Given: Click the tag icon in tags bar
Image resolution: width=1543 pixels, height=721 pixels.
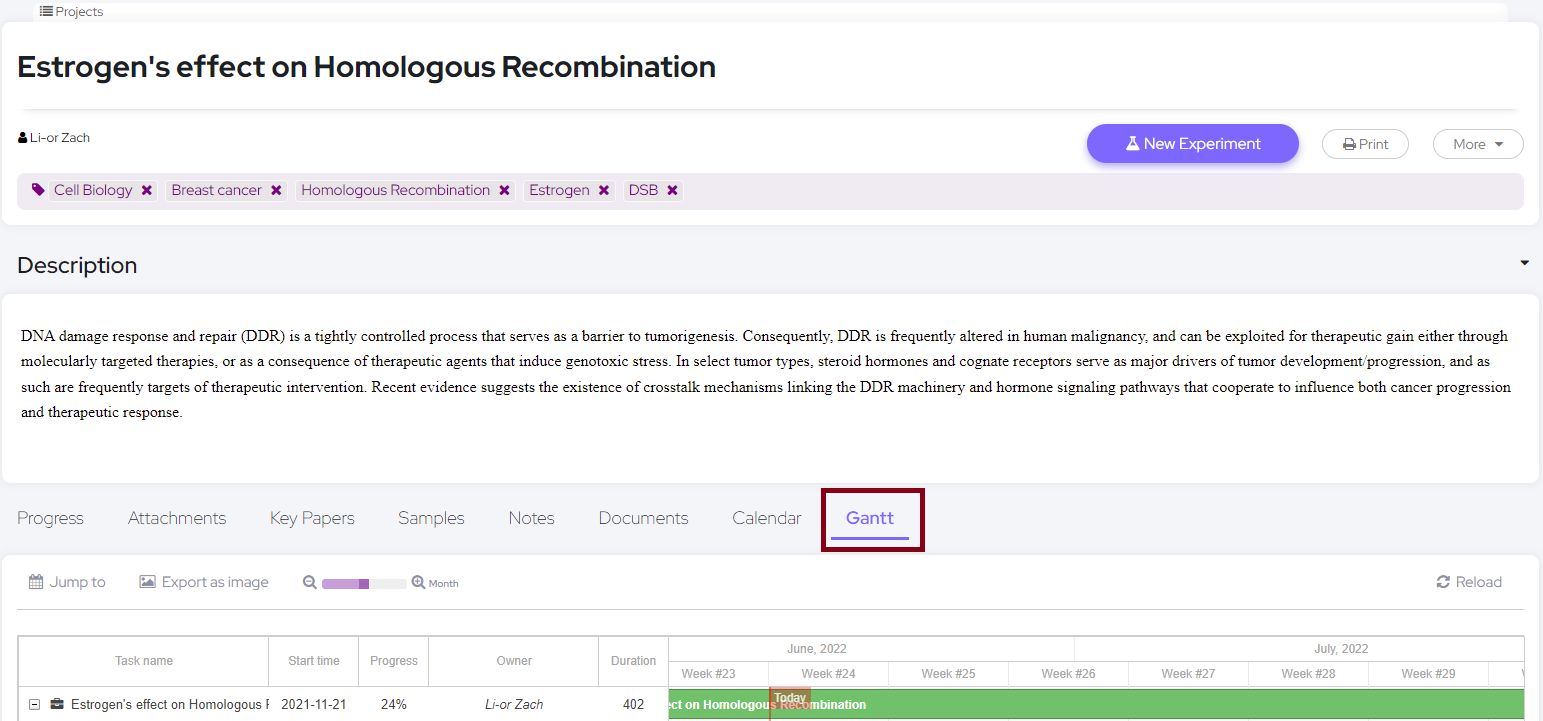Looking at the screenshot, I should pos(38,190).
